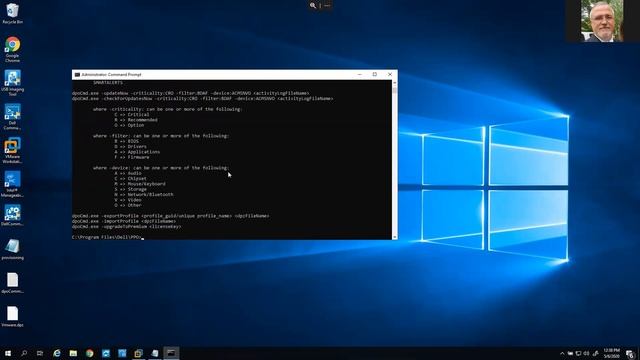Viewport: 640px width, 360px height.
Task: Click the 'D => Drivers' line
Action: click(x=130, y=147)
